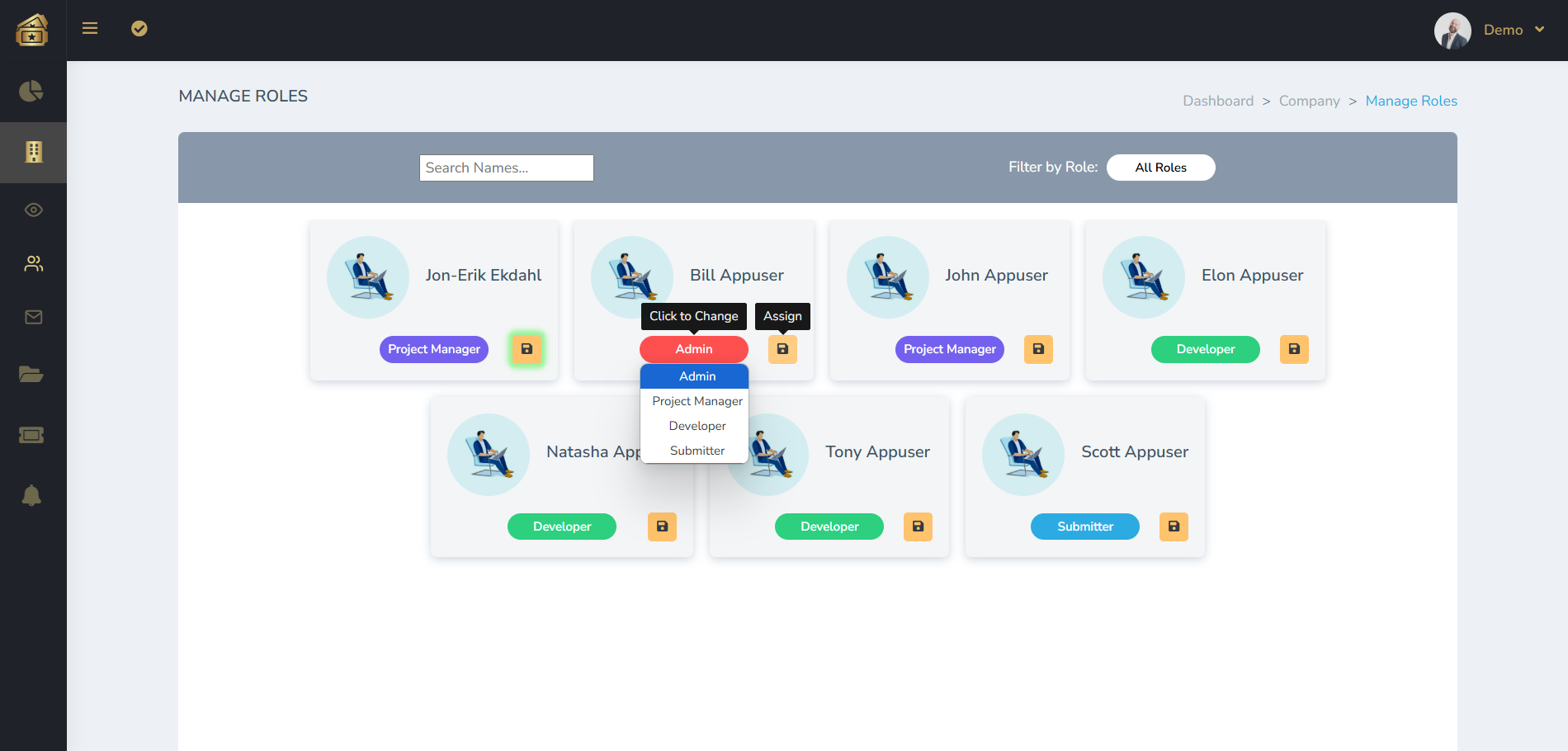Open the building company sidebar icon
Screen dimensions: 1568x751
coord(34,152)
